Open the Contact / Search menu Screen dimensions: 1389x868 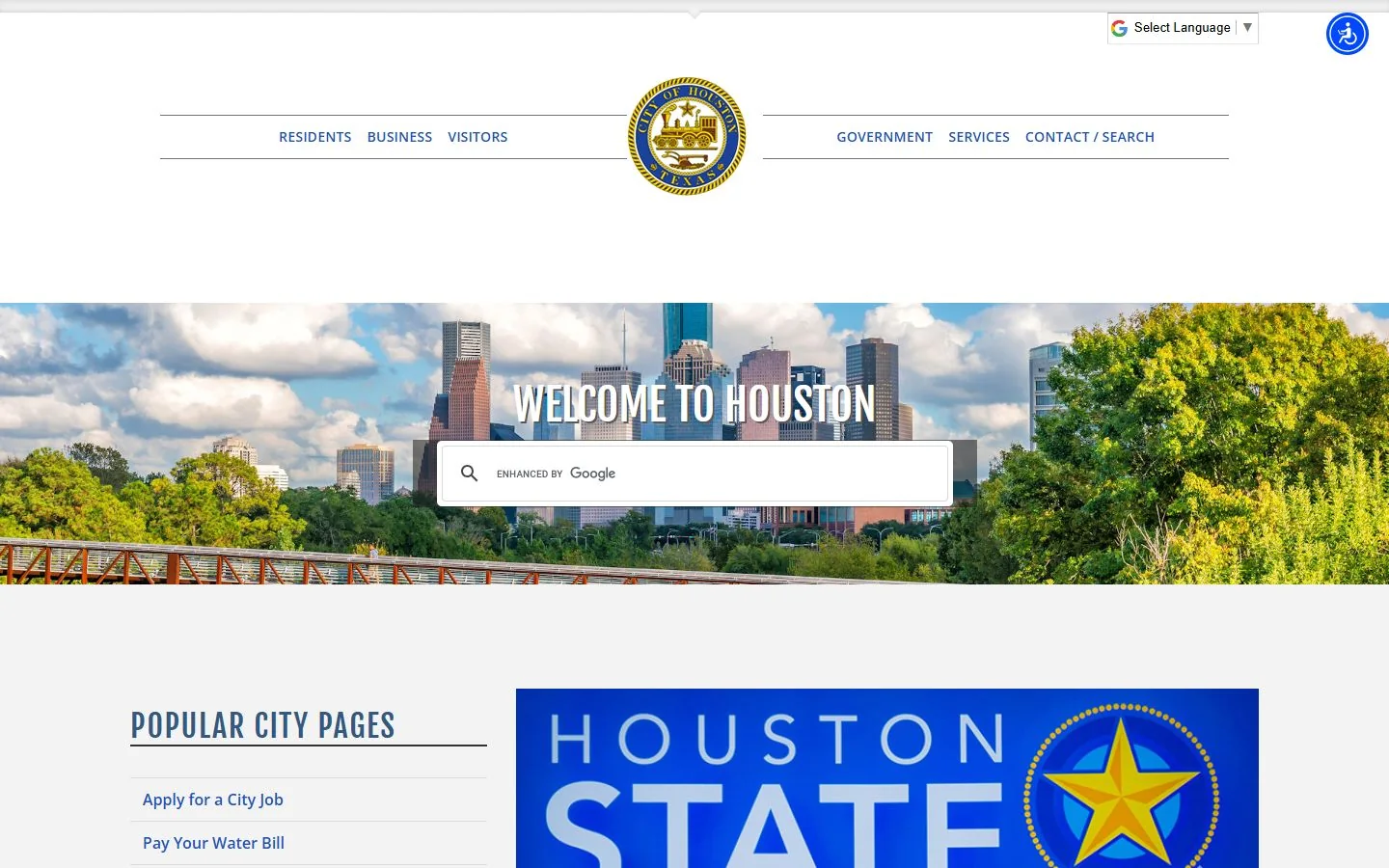[x=1090, y=137]
